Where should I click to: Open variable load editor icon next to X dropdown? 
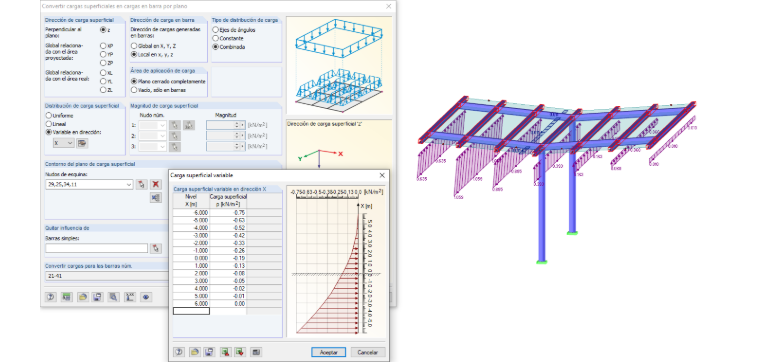point(82,143)
